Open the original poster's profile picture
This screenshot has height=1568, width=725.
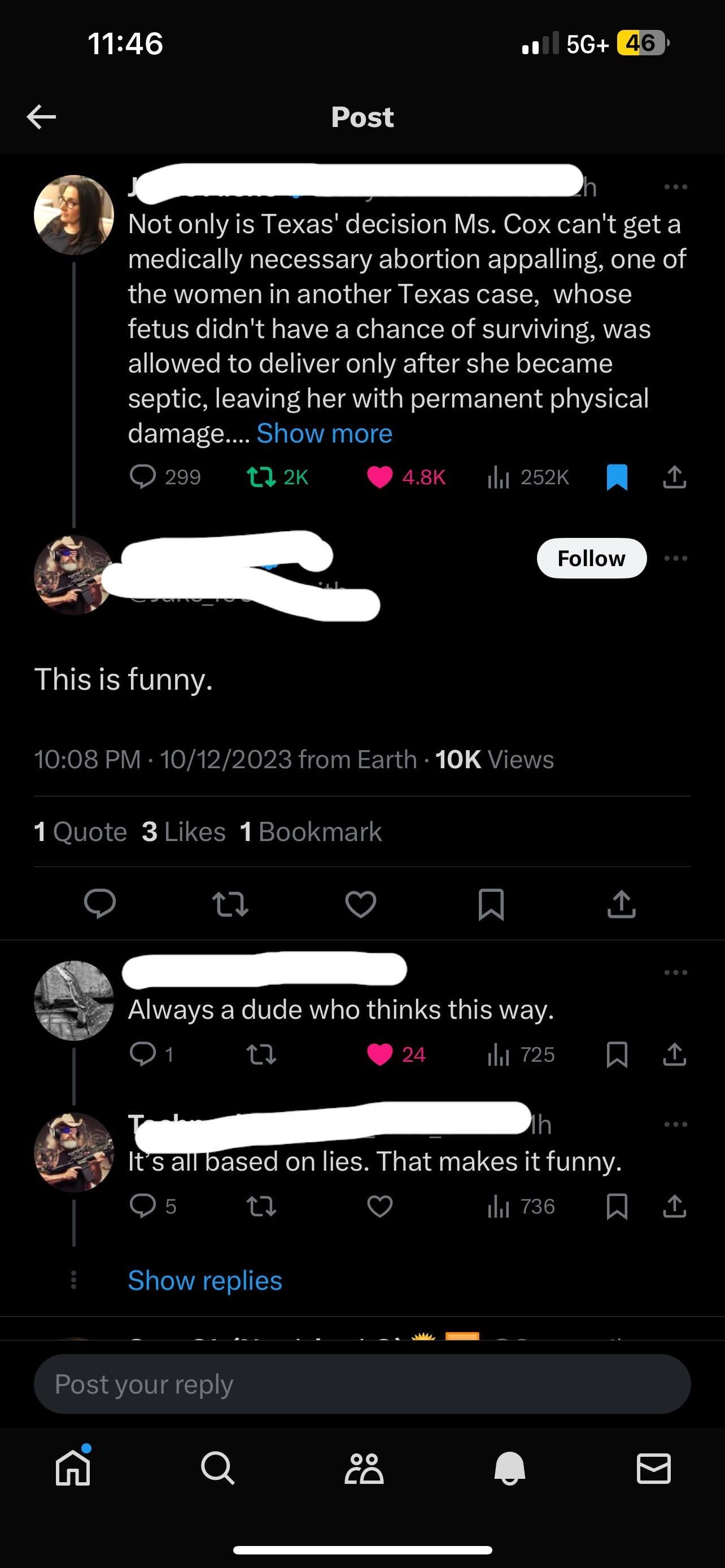point(73,214)
